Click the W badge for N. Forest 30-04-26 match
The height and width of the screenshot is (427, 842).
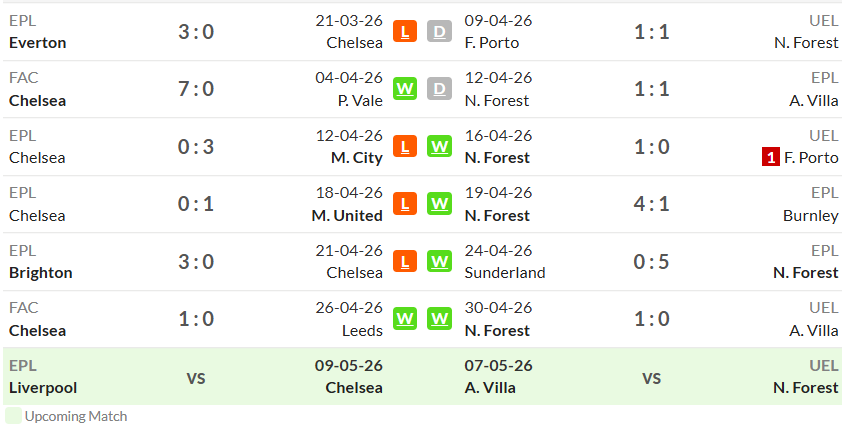click(439, 319)
